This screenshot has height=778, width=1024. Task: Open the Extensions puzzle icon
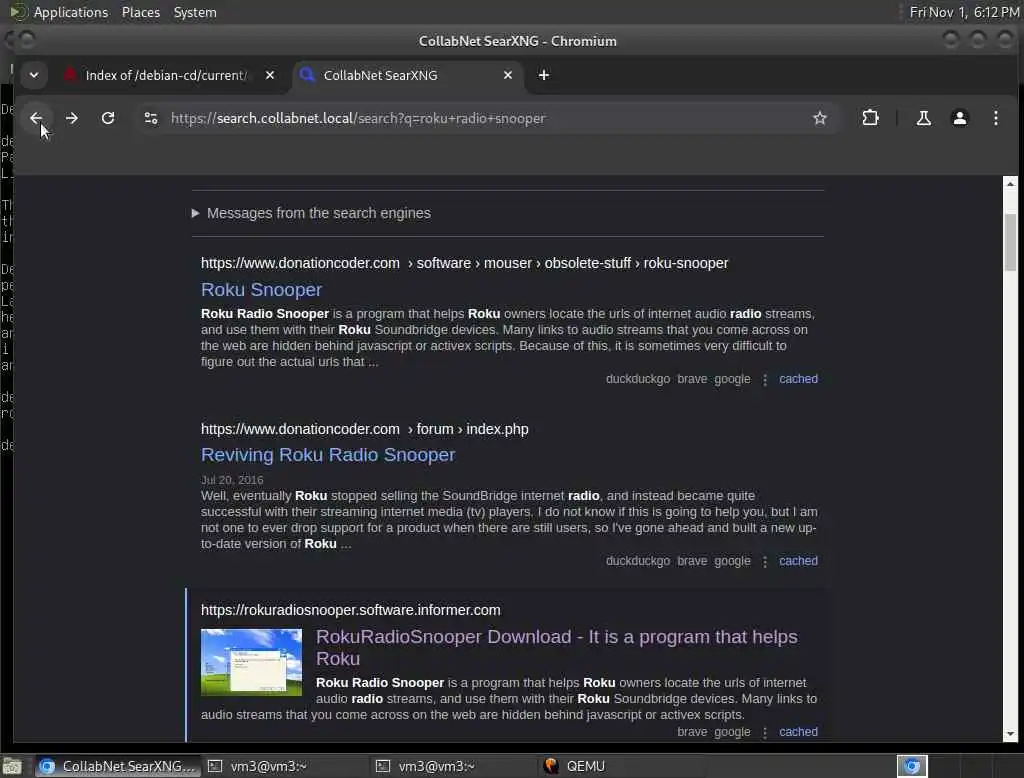870,118
